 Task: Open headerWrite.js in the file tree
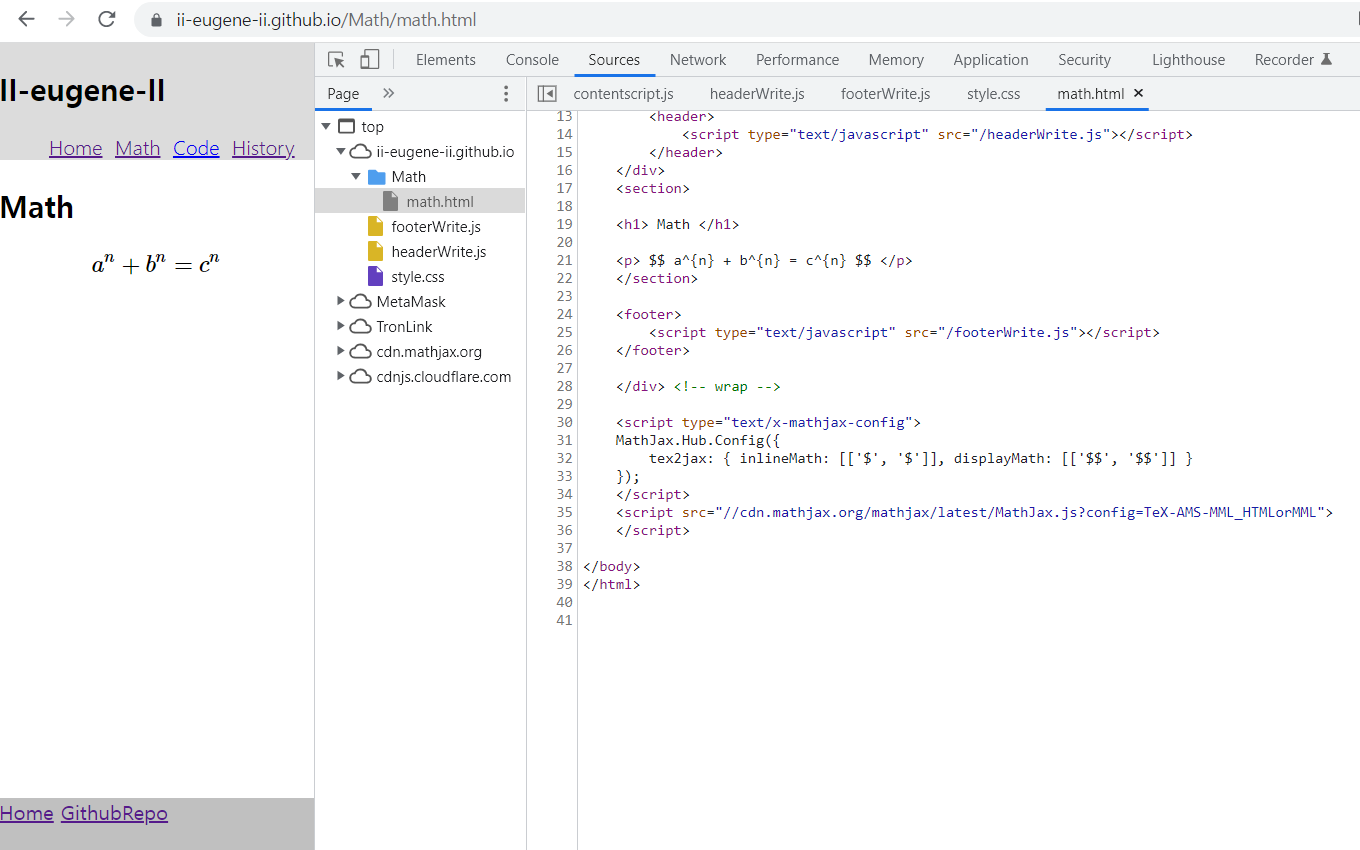[x=438, y=252]
